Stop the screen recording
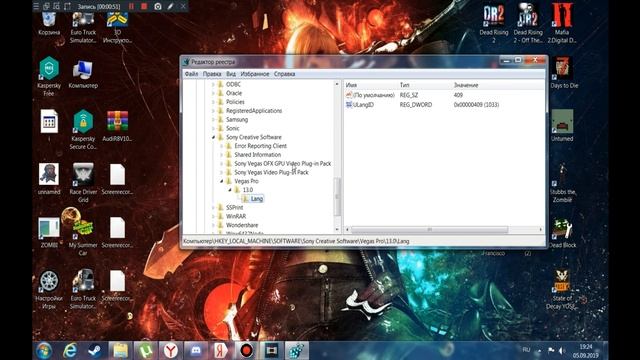Screen dimensions: 640x360 144,6
